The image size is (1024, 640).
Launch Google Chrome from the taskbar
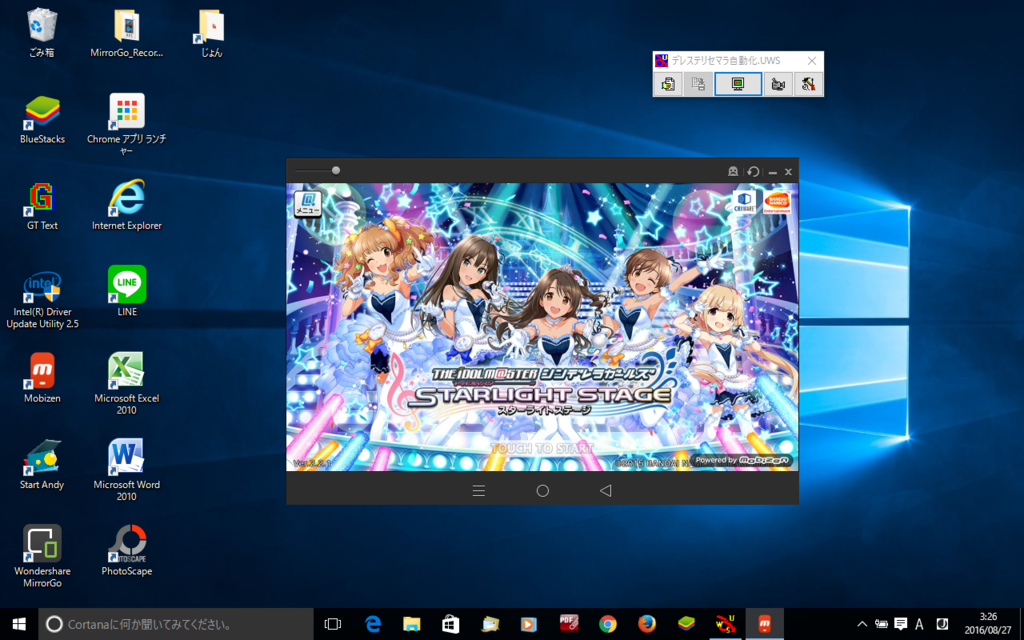[x=608, y=624]
